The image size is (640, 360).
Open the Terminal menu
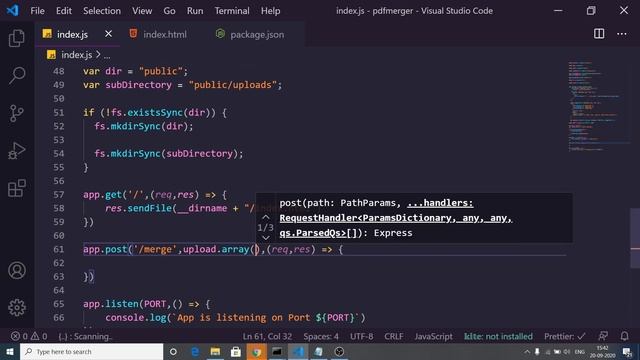pos(232,11)
